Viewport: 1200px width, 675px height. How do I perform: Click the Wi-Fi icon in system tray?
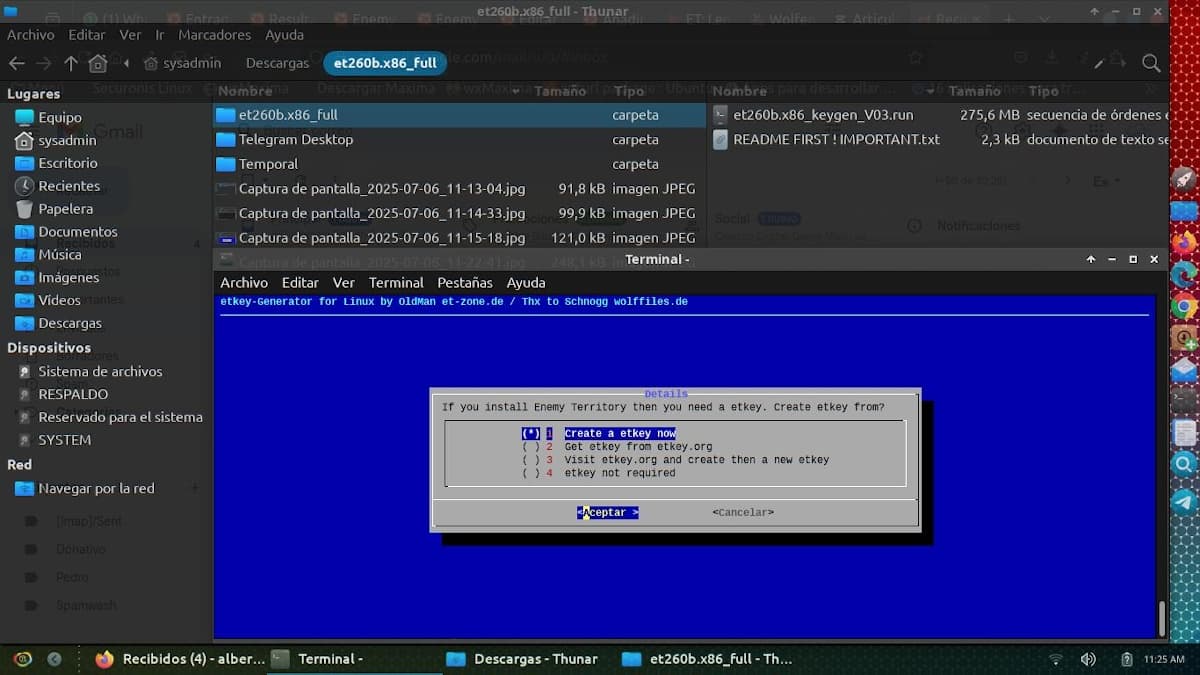1055,659
